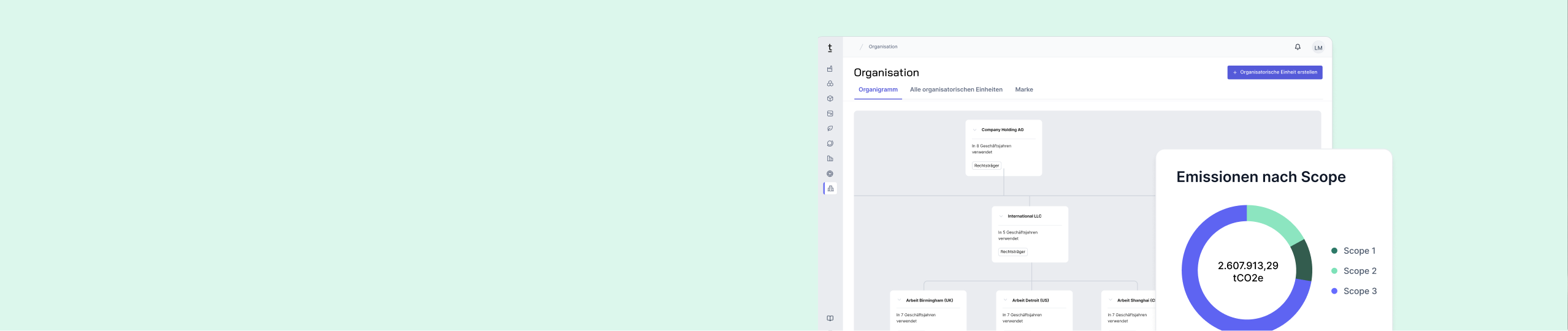Image resolution: width=1568 pixels, height=331 pixels.
Task: Click Rechtsträger tag on Company Holding AG
Action: [x=986, y=165]
